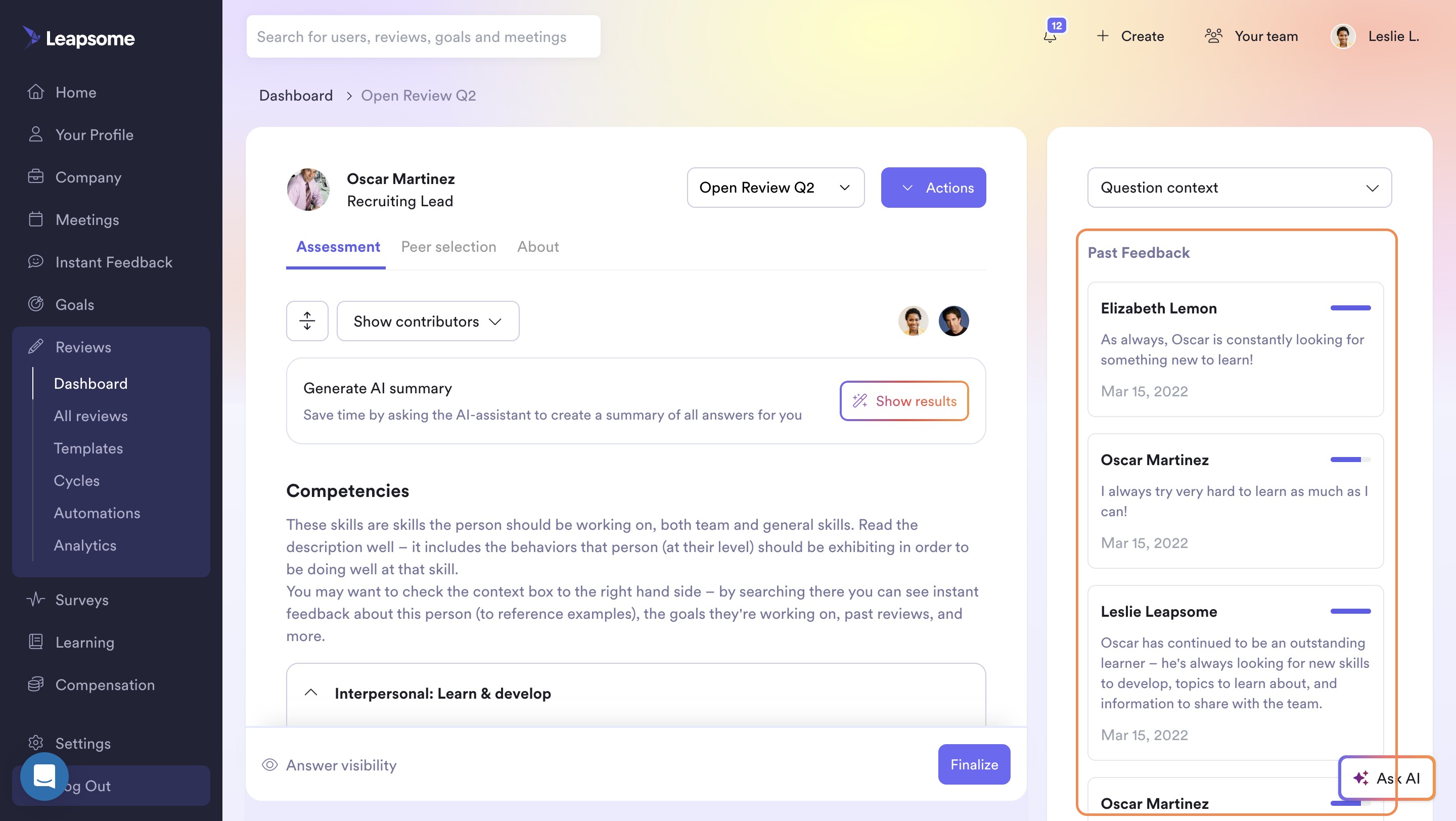1456x821 pixels.
Task: Click 'Mar 15, 2022' under Elizabeth Lemon
Action: (1144, 391)
